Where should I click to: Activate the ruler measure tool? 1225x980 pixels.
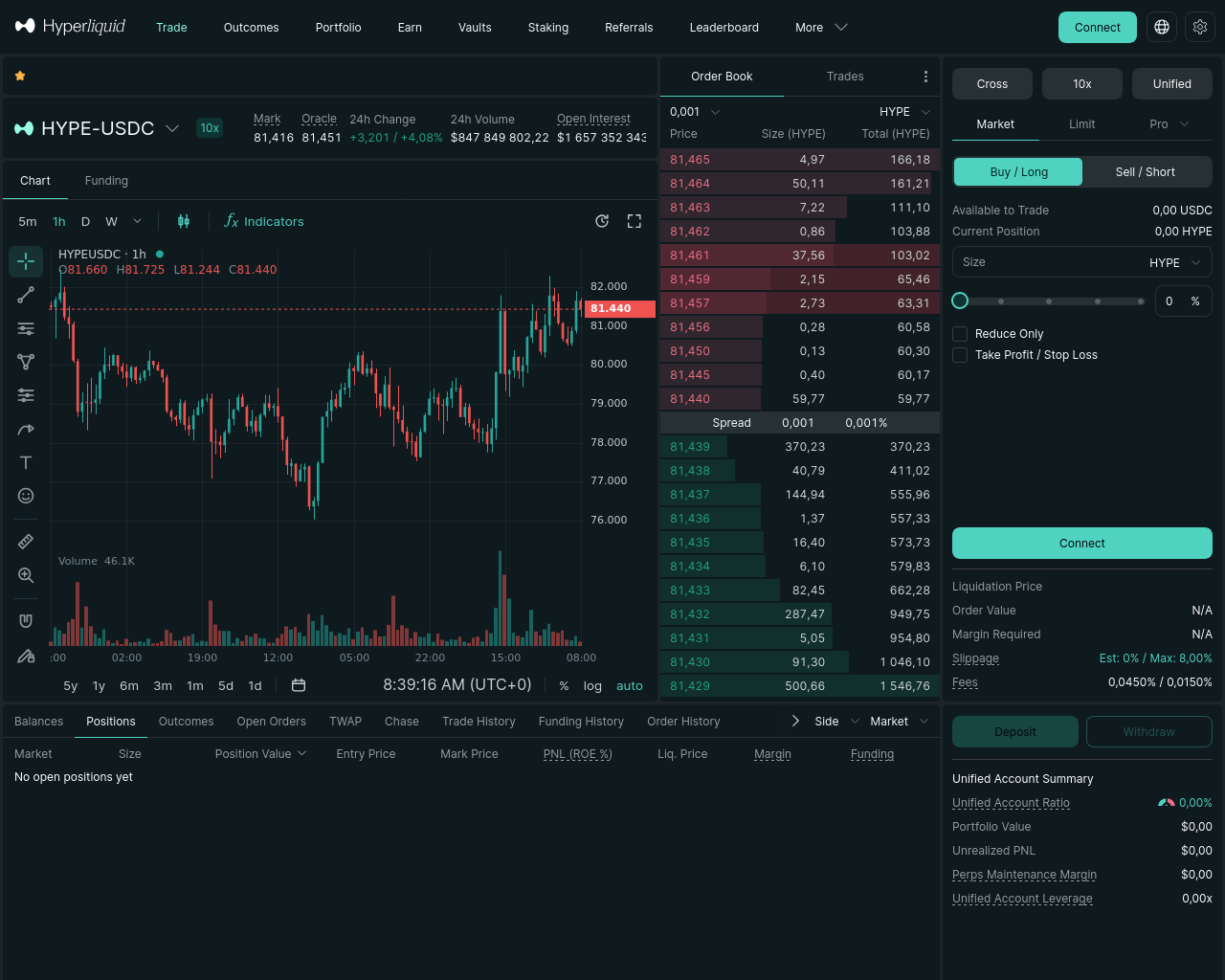pyautogui.click(x=26, y=542)
